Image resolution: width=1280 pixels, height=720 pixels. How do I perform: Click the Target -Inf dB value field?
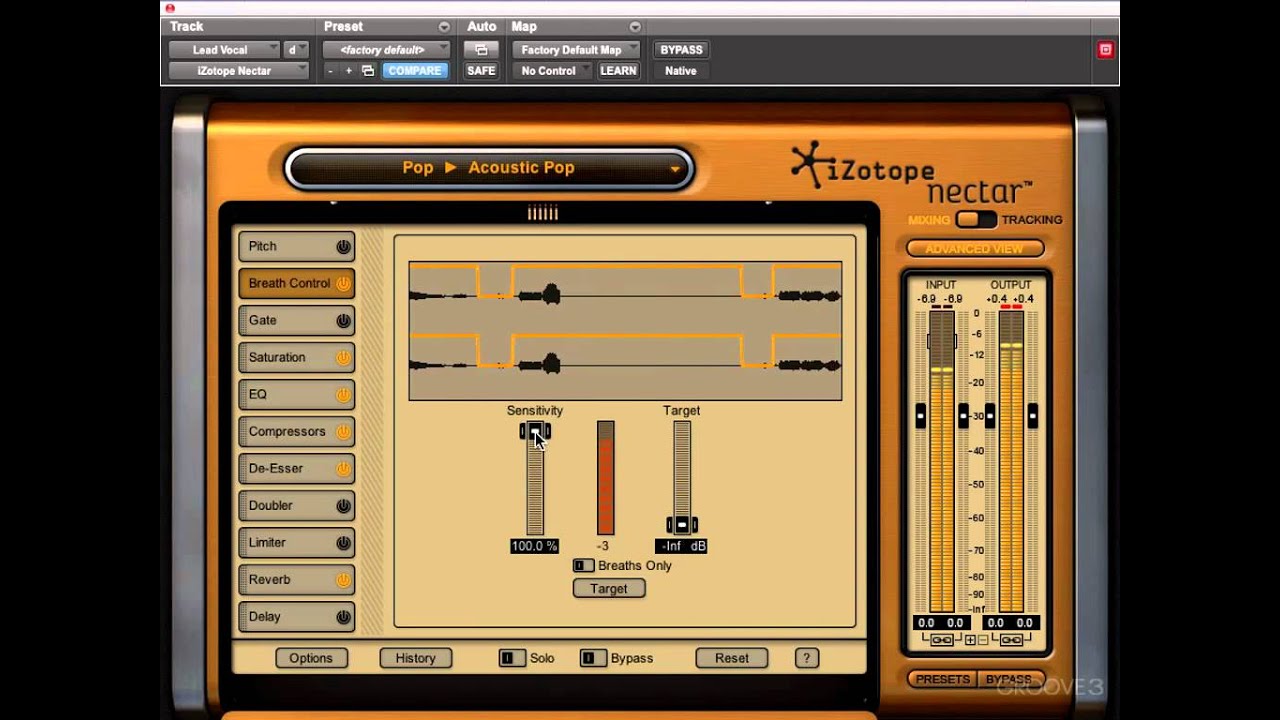(681, 546)
